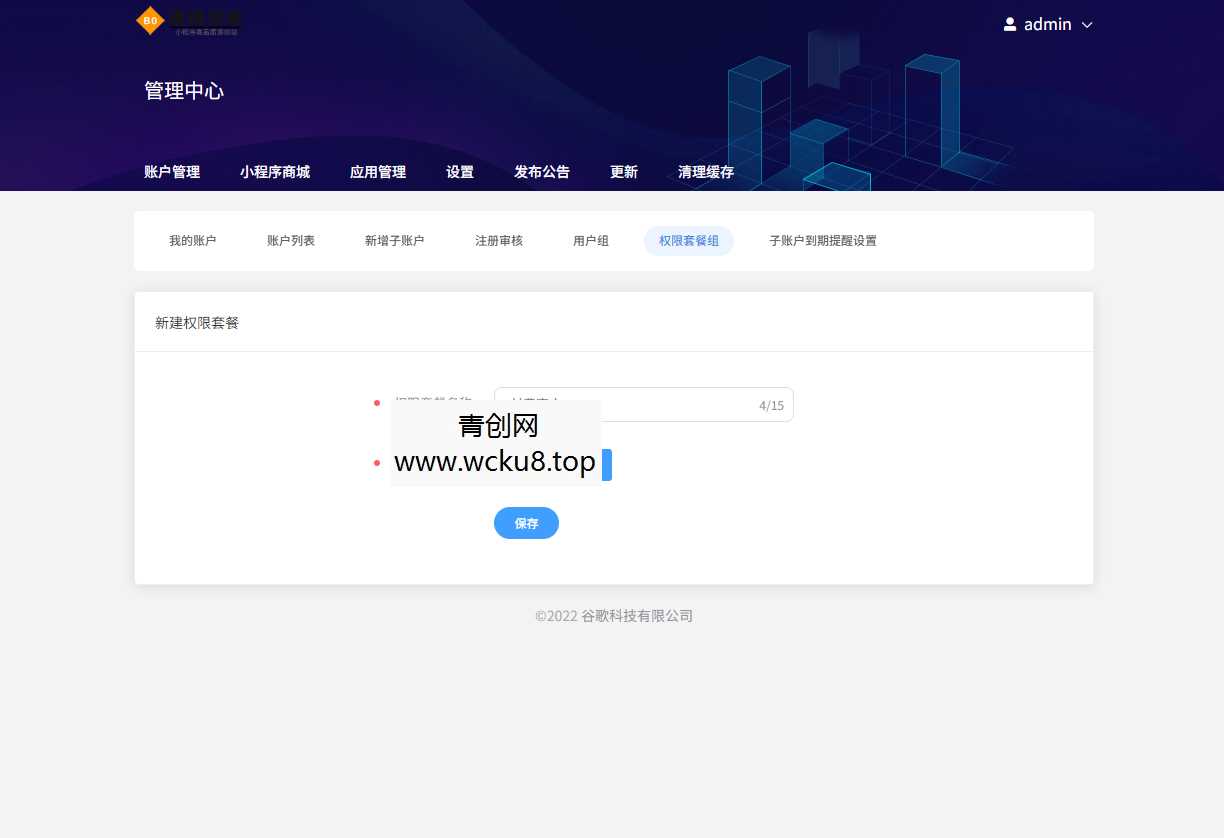Open the 新增子账户 tab
The height and width of the screenshot is (838, 1224).
[394, 240]
